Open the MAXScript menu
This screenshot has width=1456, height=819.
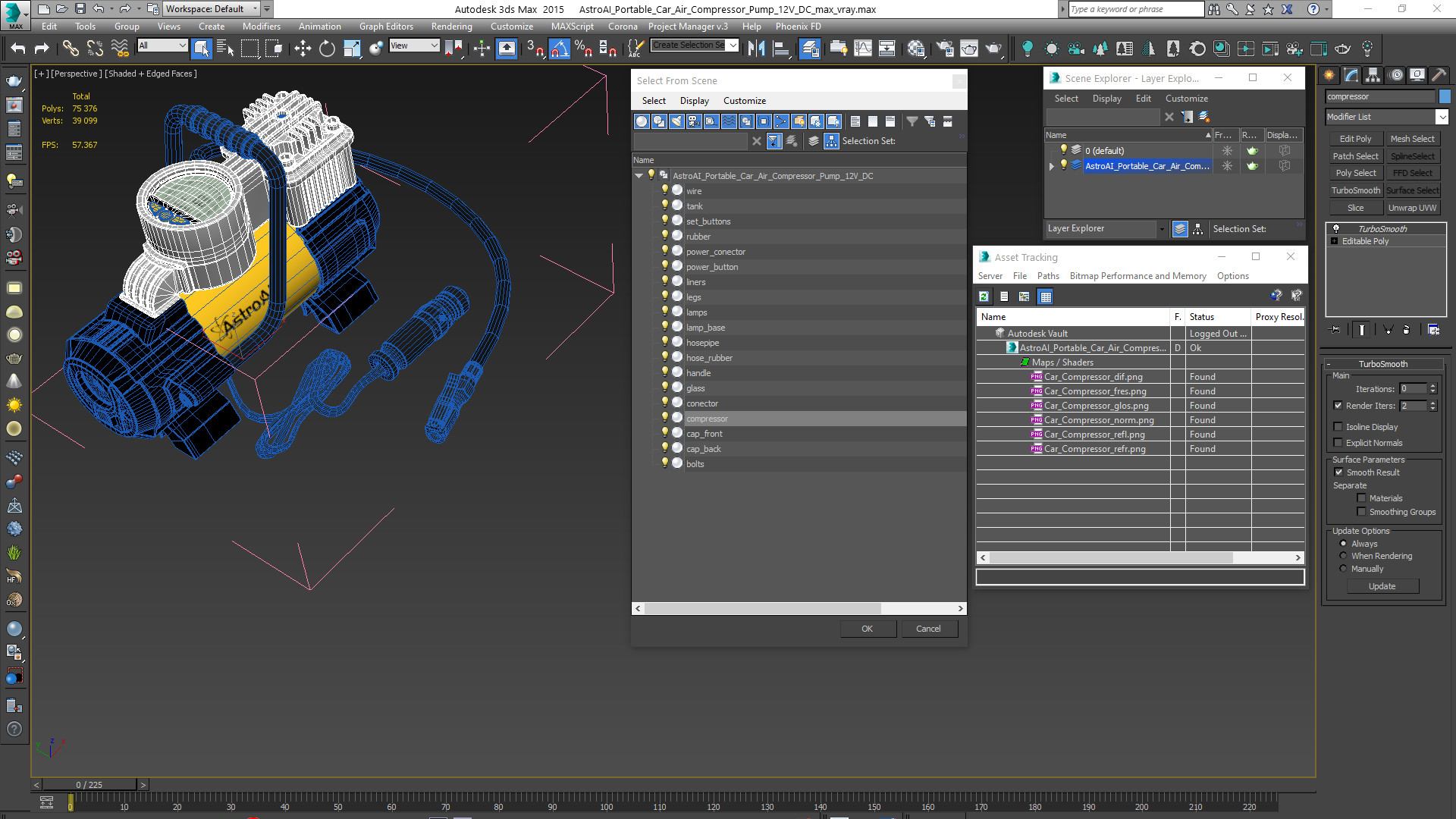point(572,27)
